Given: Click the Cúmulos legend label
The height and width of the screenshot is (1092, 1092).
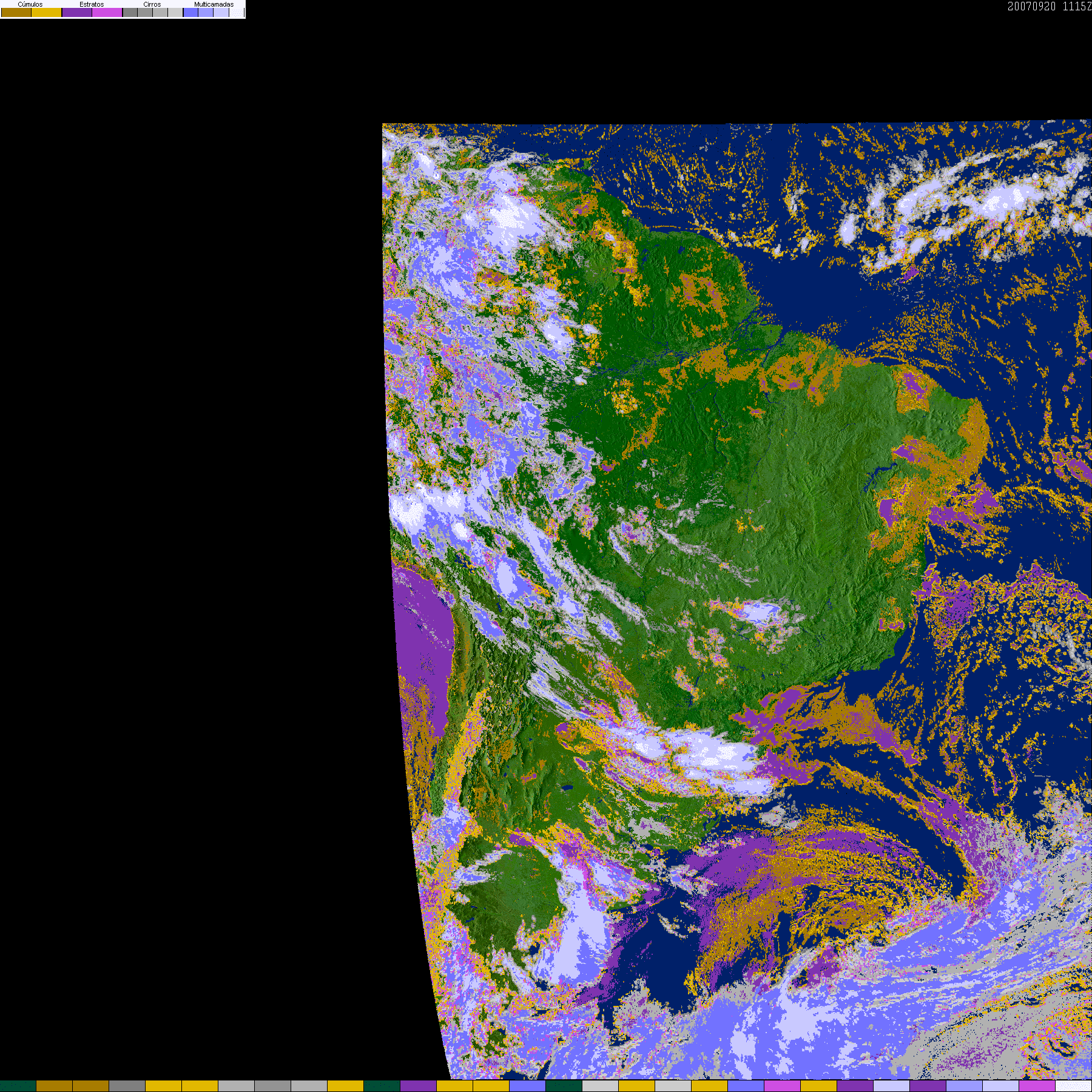Looking at the screenshot, I should click(x=30, y=4).
